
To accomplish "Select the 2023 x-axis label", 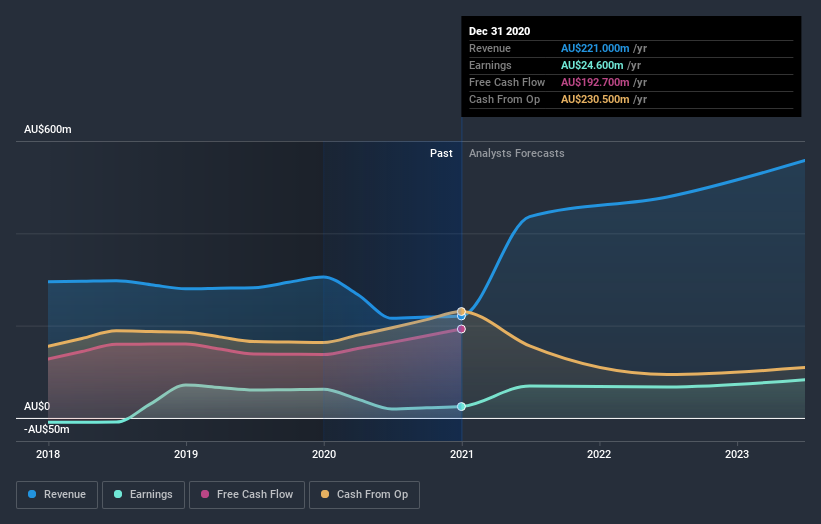I will click(737, 454).
